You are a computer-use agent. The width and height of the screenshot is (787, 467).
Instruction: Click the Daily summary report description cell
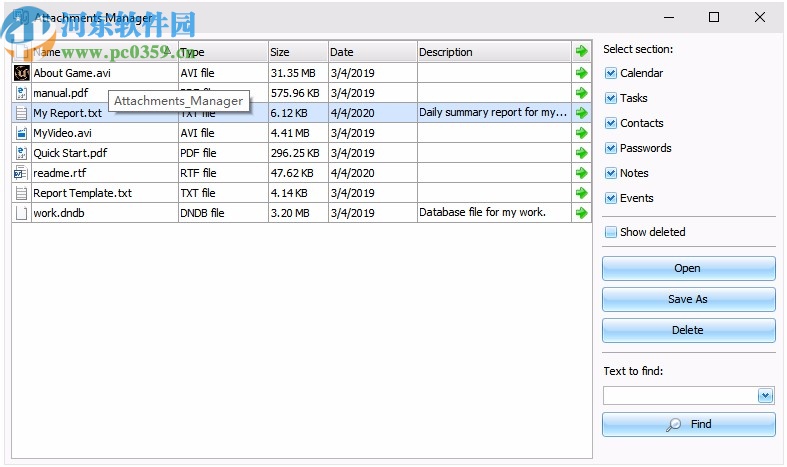click(494, 112)
